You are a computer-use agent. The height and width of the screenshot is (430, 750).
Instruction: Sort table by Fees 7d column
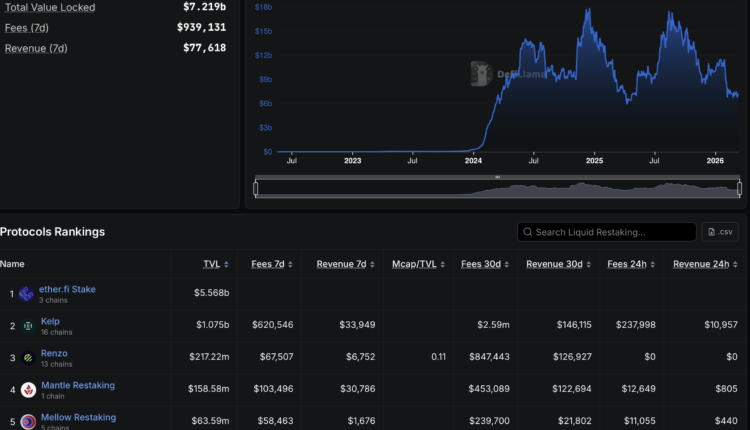[270, 264]
